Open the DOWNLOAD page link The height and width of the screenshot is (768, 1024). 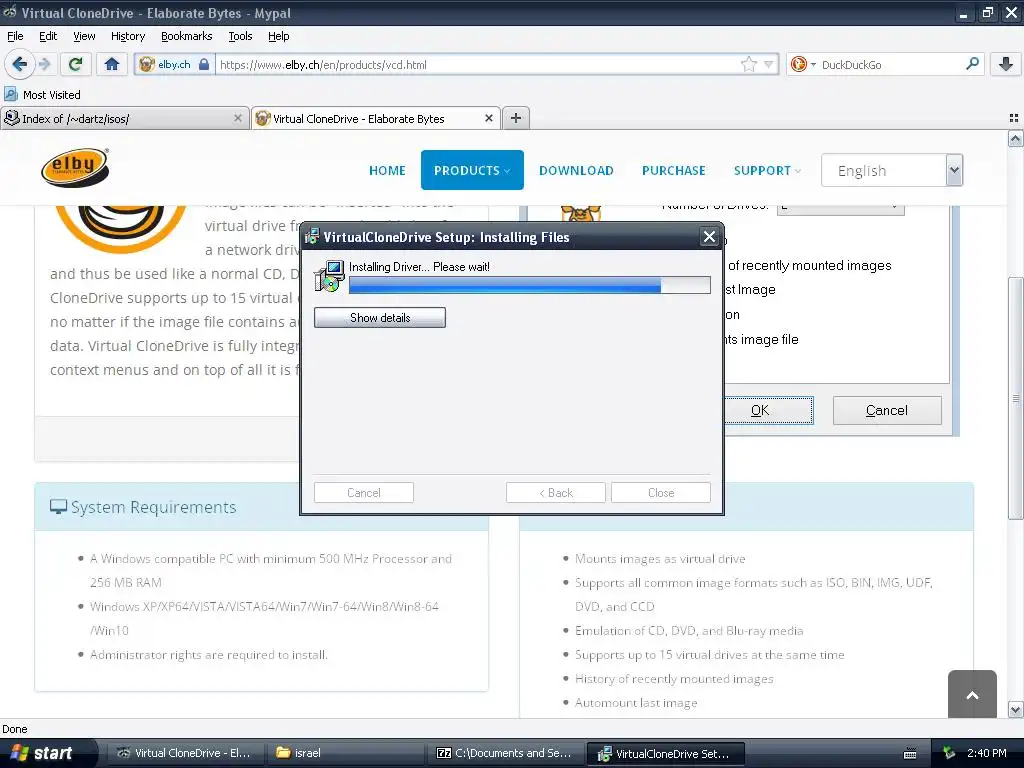576,170
